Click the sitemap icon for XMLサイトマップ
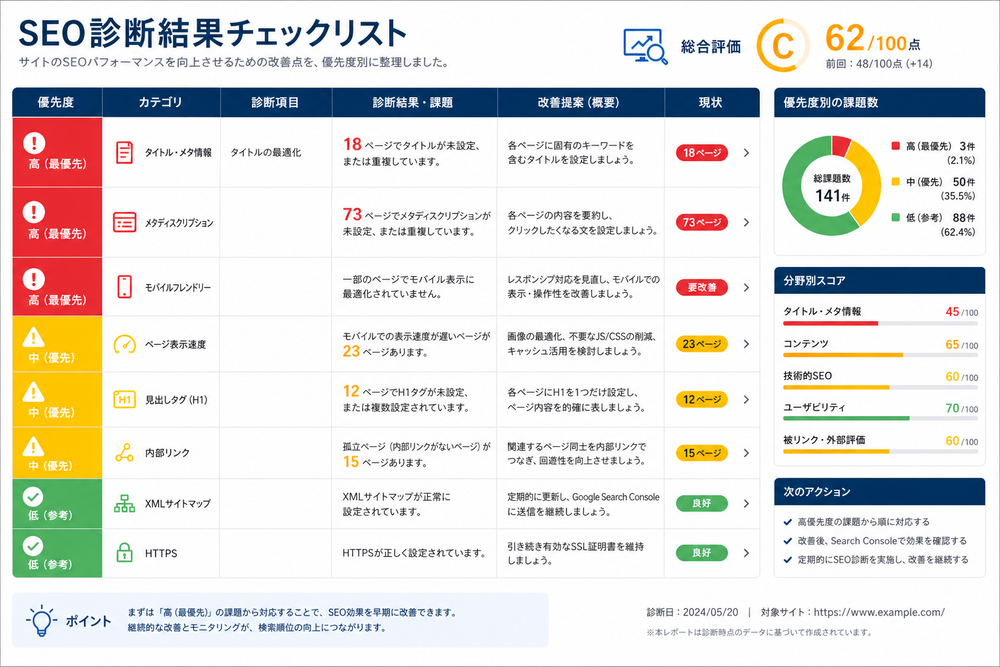Image resolution: width=1000 pixels, height=667 pixels. (124, 503)
